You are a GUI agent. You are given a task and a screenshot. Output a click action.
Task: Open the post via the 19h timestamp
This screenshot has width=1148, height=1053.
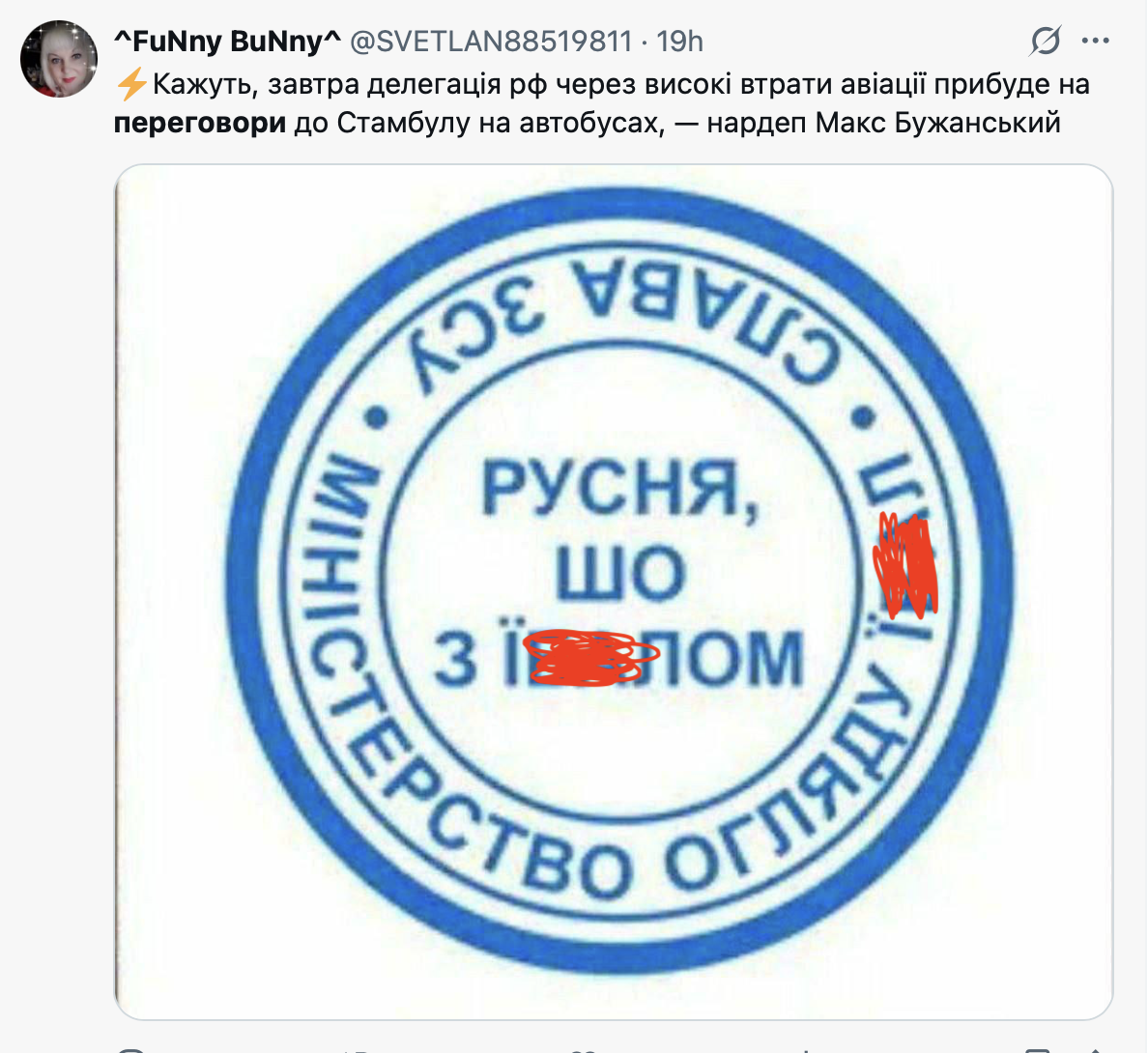679,42
